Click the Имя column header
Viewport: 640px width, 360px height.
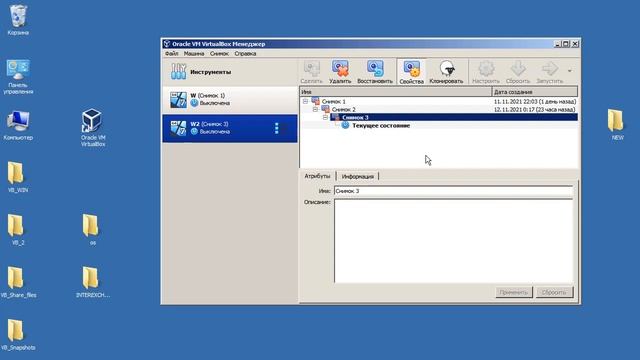click(x=396, y=92)
